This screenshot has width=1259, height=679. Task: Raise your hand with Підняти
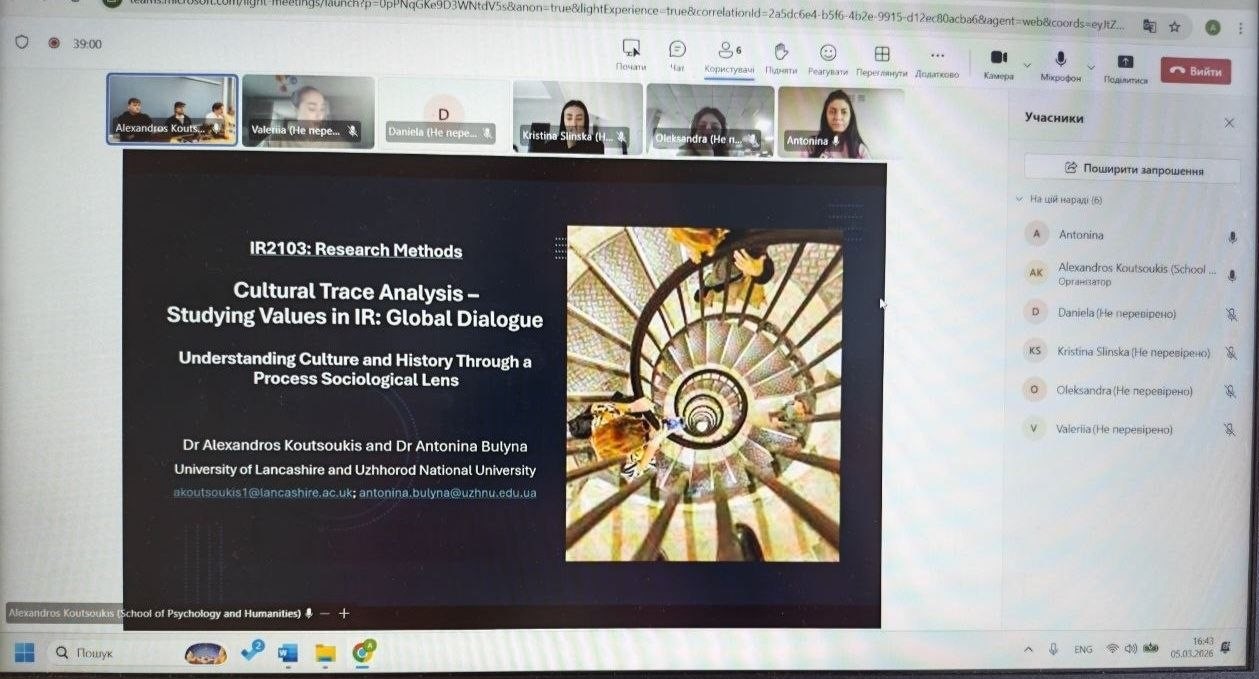point(780,53)
